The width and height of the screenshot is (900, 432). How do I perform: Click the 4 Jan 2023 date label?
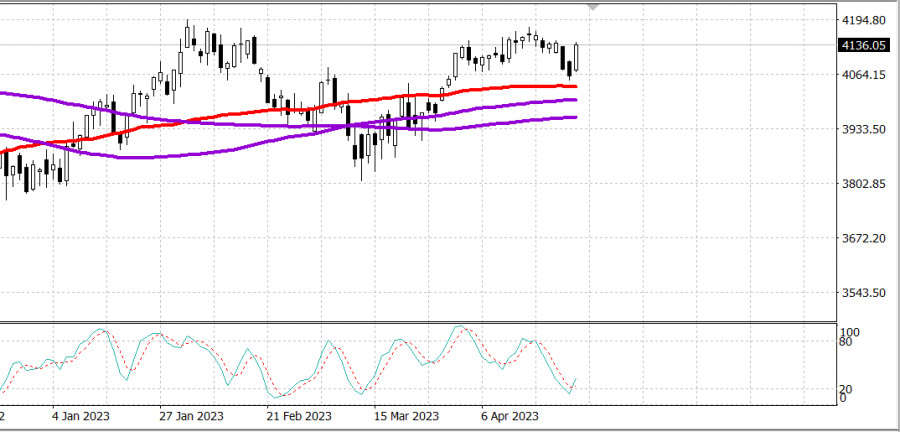coord(80,416)
